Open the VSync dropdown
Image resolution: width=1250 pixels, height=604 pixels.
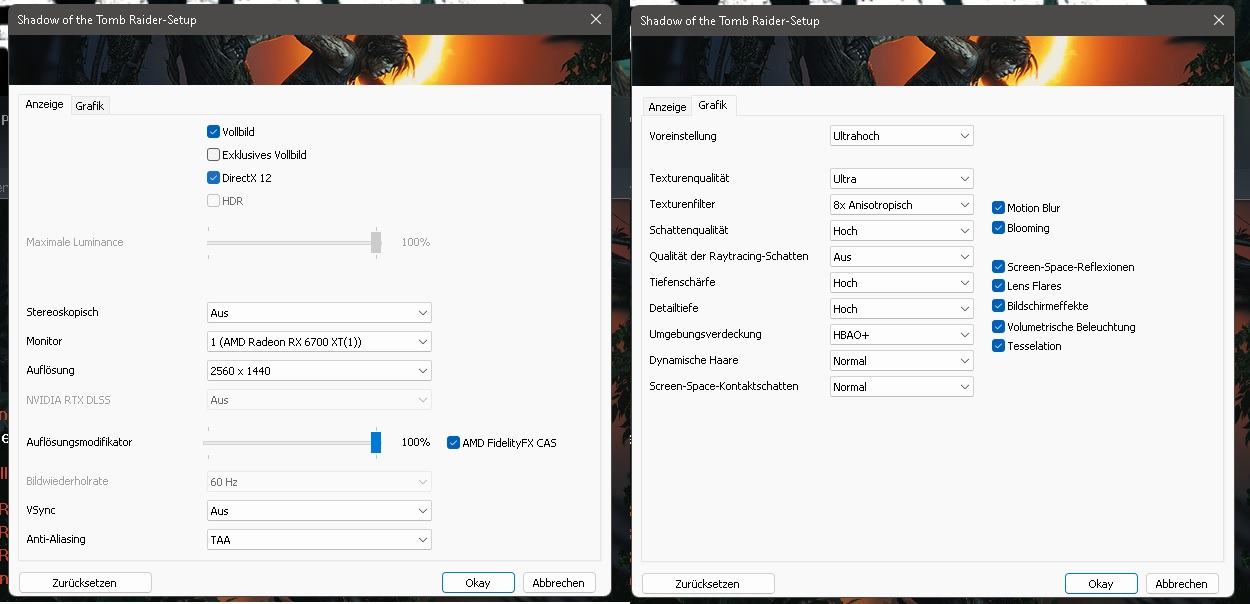pyautogui.click(x=319, y=511)
